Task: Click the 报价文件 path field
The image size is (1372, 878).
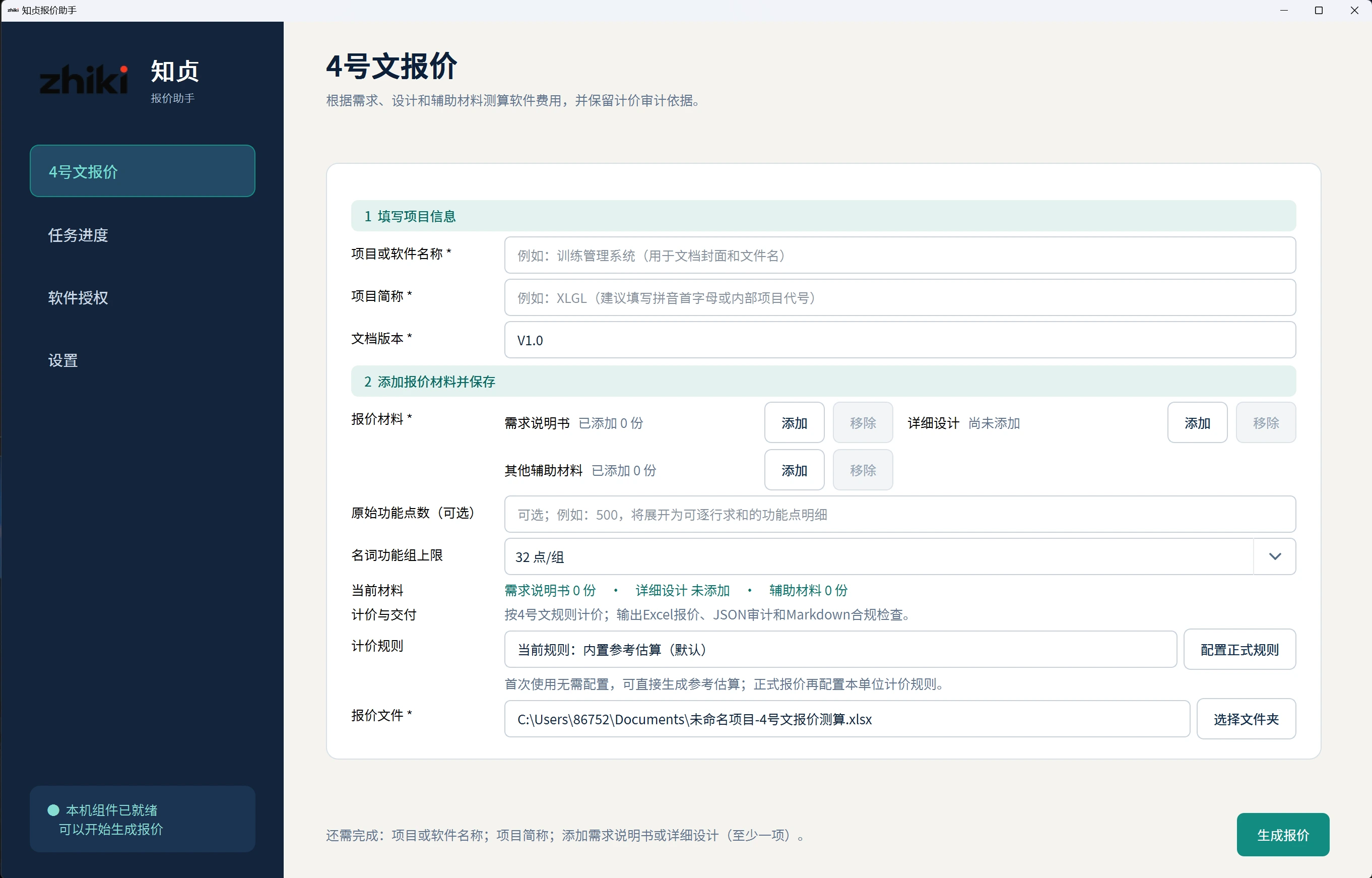Action: click(846, 719)
